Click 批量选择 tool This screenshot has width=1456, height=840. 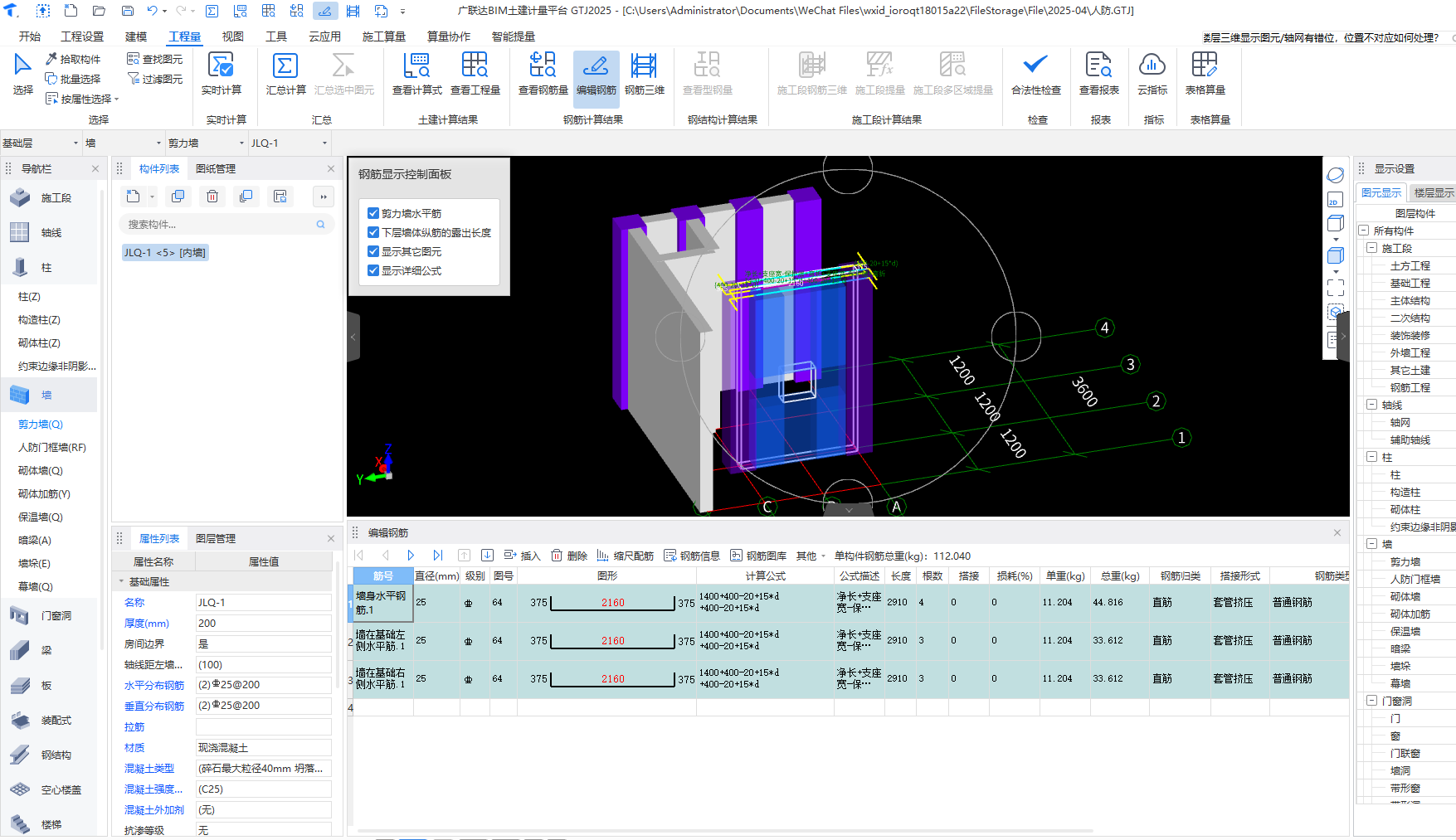click(x=73, y=79)
